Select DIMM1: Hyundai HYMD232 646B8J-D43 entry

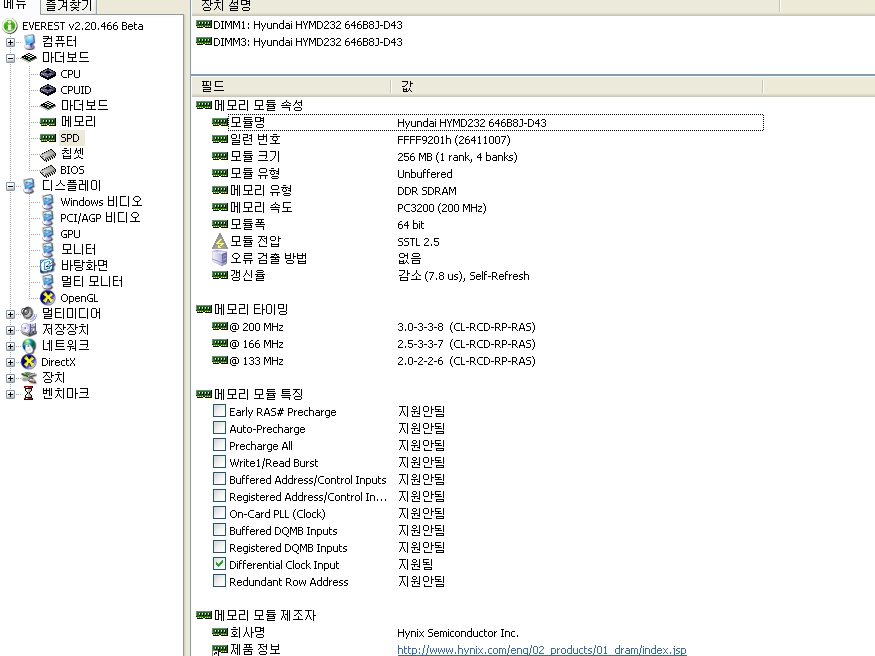point(300,25)
